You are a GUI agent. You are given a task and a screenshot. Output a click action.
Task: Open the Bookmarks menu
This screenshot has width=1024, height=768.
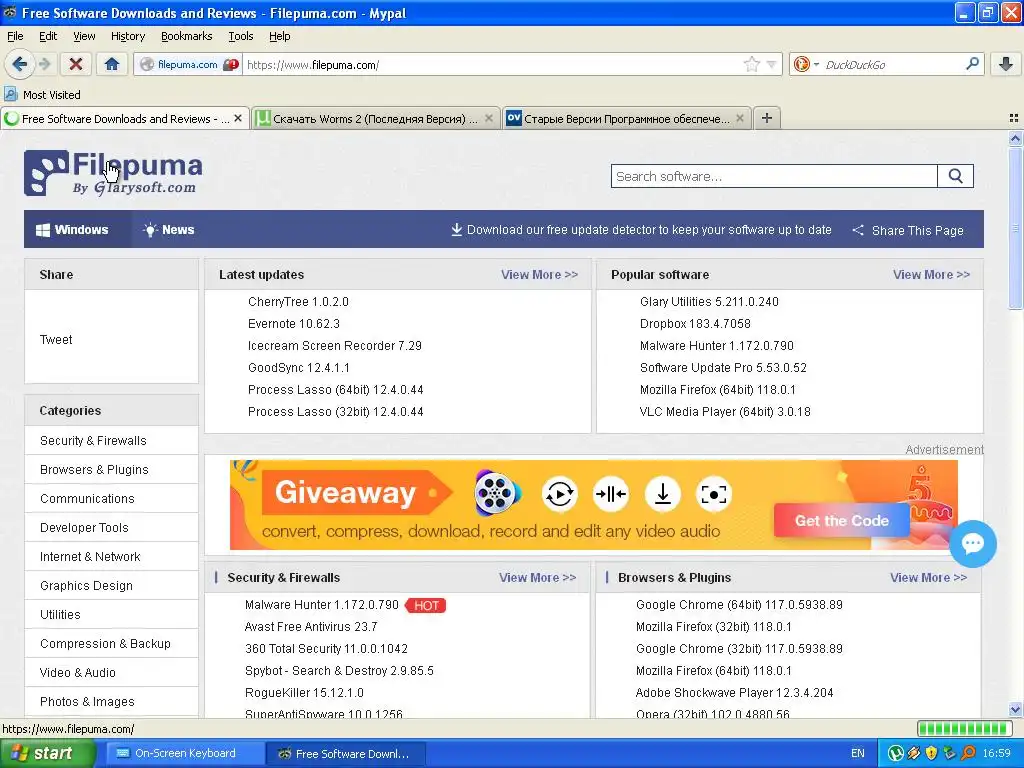(187, 36)
